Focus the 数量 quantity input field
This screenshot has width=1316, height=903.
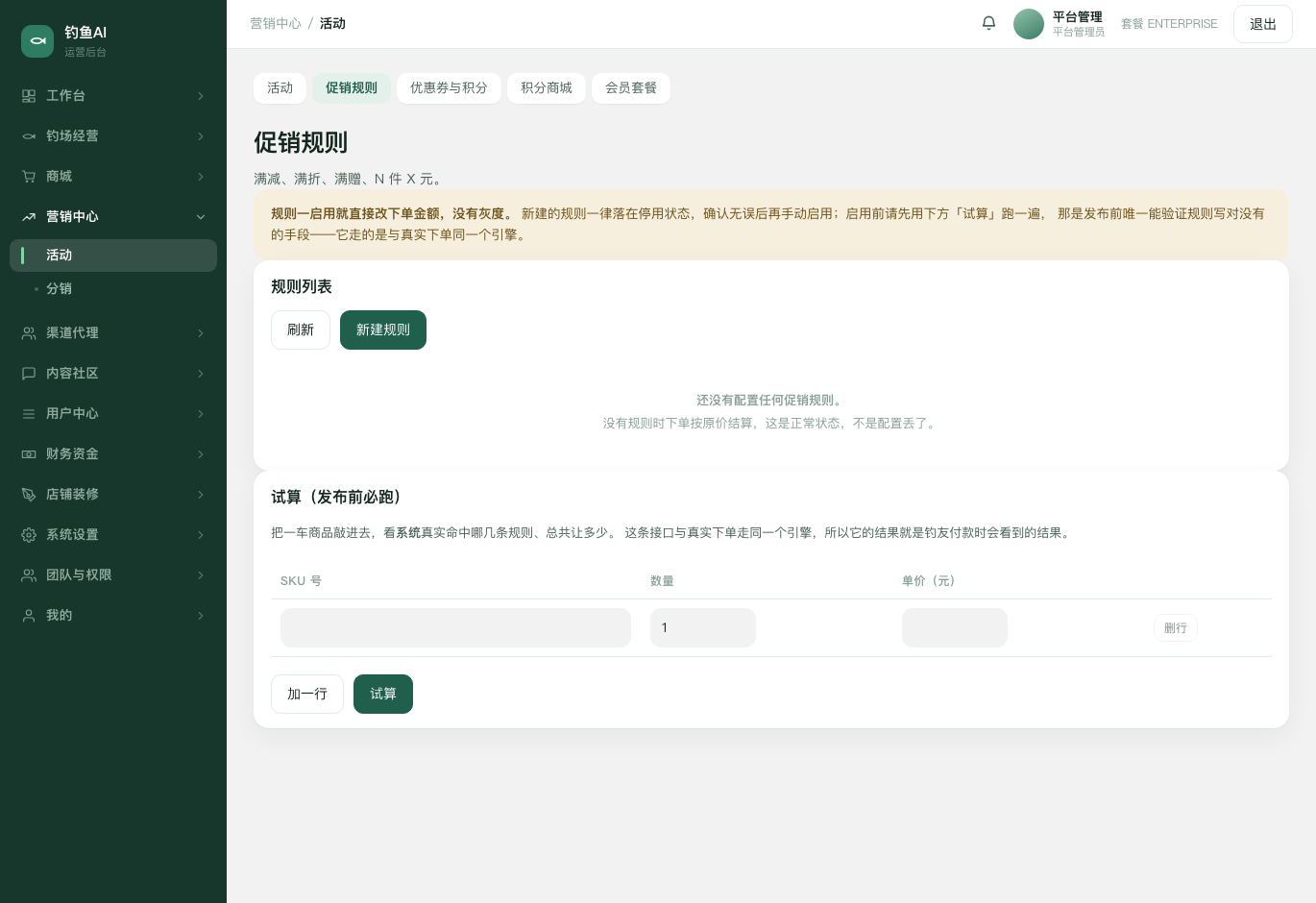click(703, 628)
